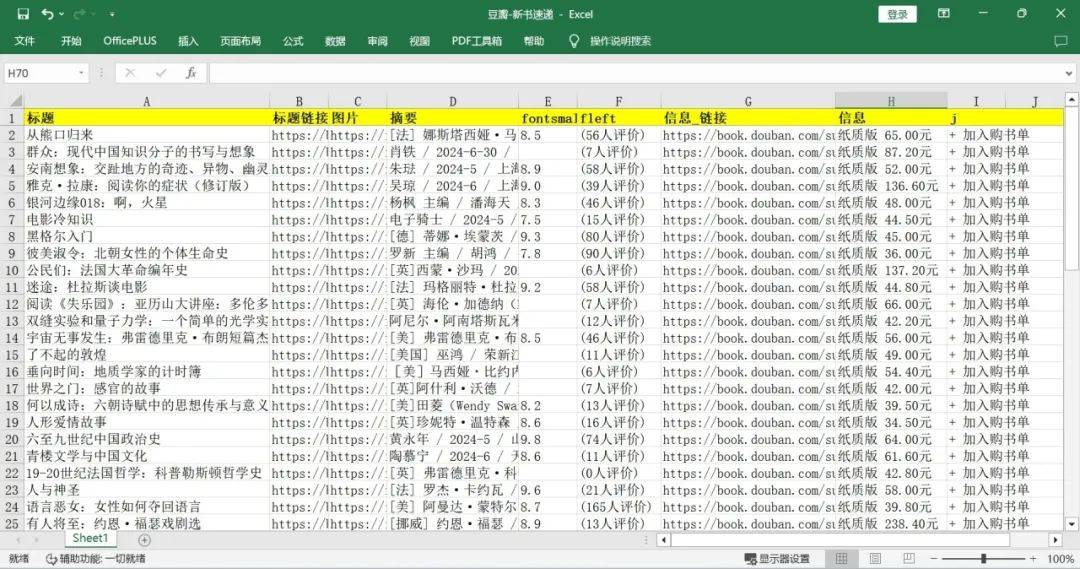
Task: Select column G header
Action: (x=748, y=101)
